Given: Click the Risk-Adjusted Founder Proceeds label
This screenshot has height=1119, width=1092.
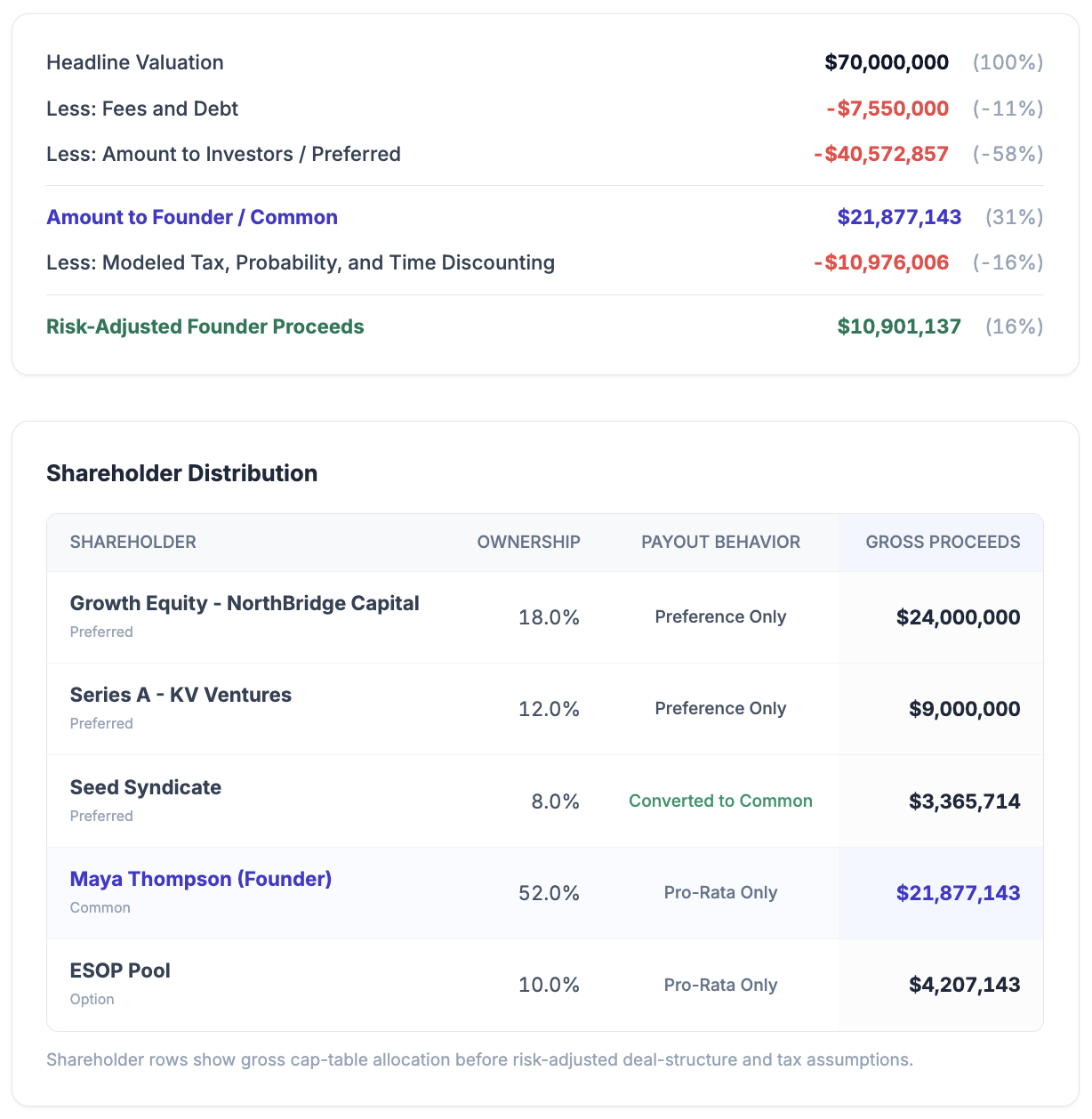Looking at the screenshot, I should tap(205, 326).
